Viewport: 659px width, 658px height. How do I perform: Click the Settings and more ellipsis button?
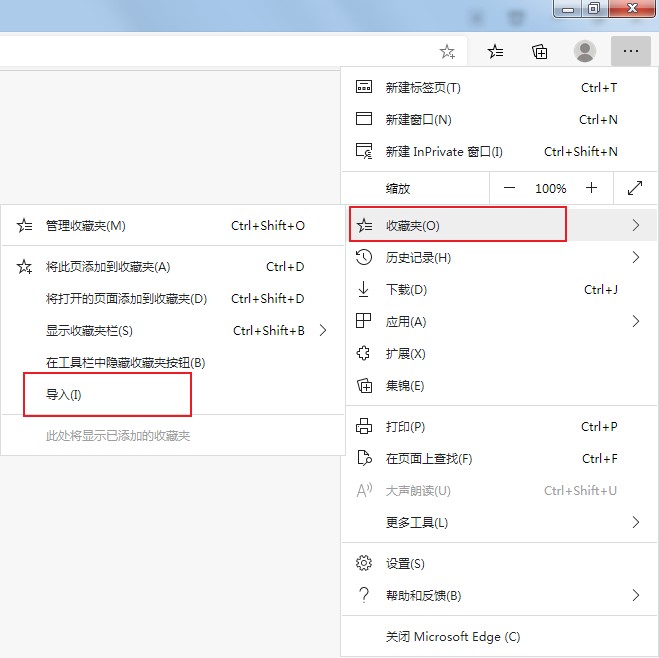(x=631, y=51)
